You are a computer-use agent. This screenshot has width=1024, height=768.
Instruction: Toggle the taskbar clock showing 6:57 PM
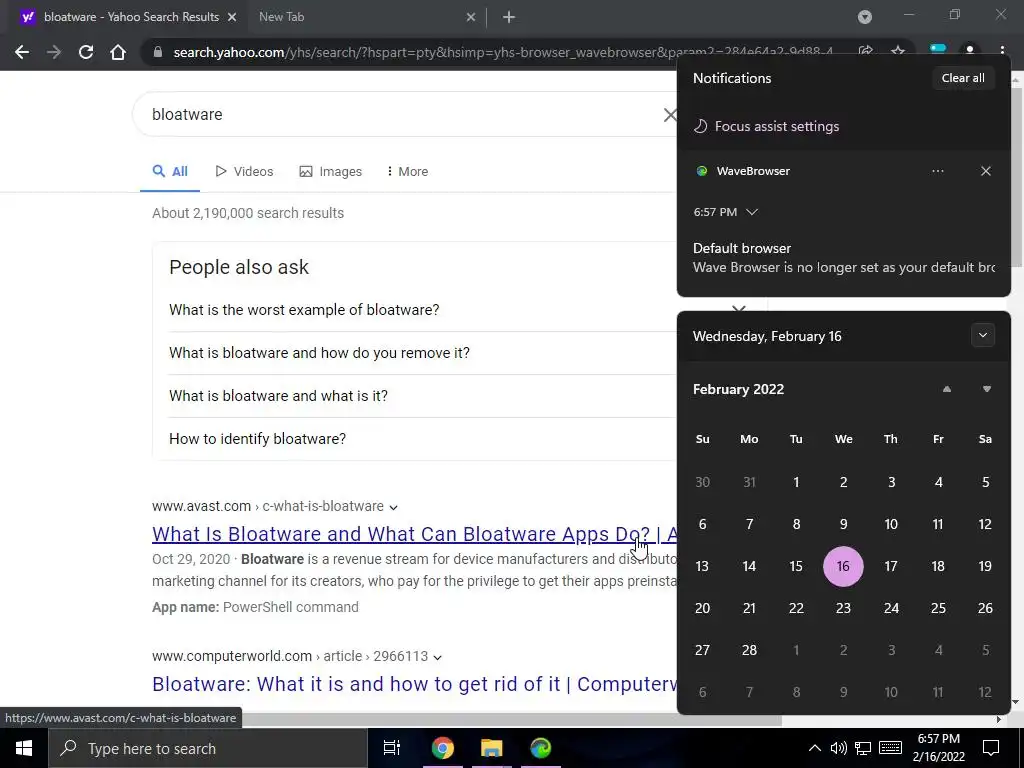pos(938,748)
